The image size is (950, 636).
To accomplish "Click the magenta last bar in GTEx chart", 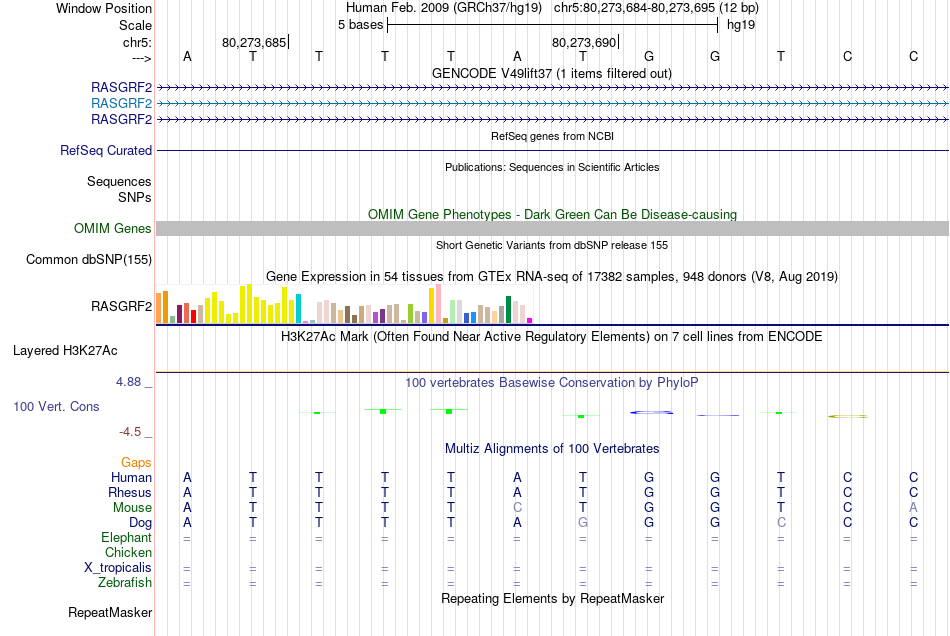I will pyautogui.click(x=530, y=320).
